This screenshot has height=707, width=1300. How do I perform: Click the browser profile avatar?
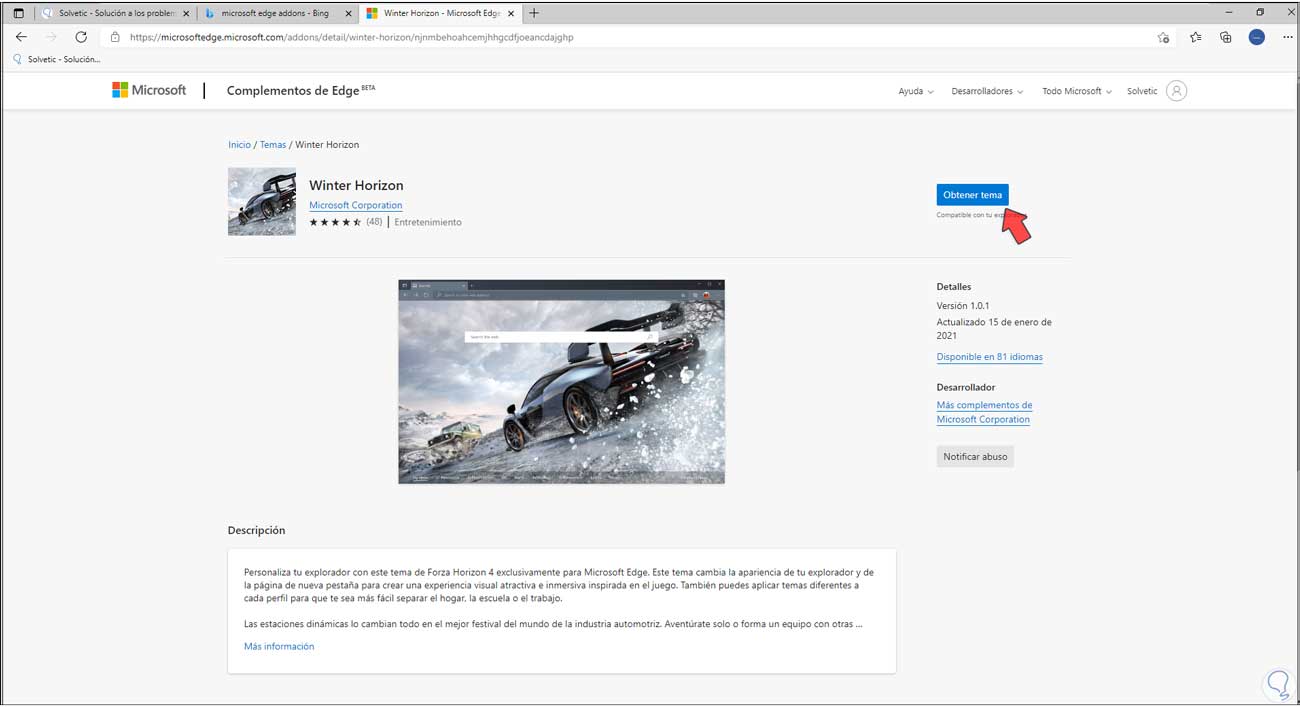[1257, 37]
